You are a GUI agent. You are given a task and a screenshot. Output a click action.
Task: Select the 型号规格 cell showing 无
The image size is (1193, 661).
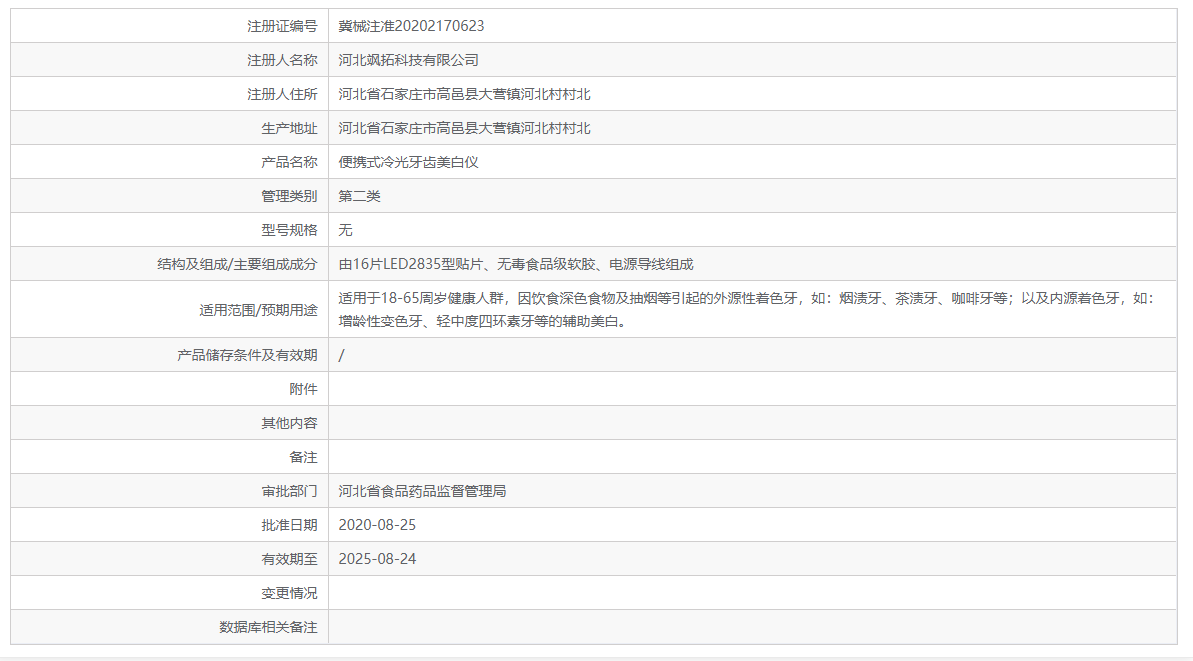click(346, 229)
